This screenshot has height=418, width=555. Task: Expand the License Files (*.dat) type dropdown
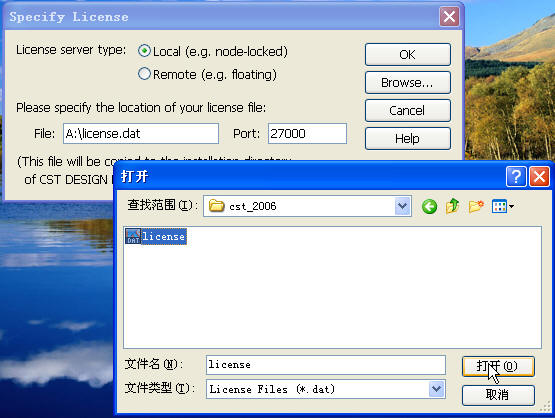click(436, 389)
